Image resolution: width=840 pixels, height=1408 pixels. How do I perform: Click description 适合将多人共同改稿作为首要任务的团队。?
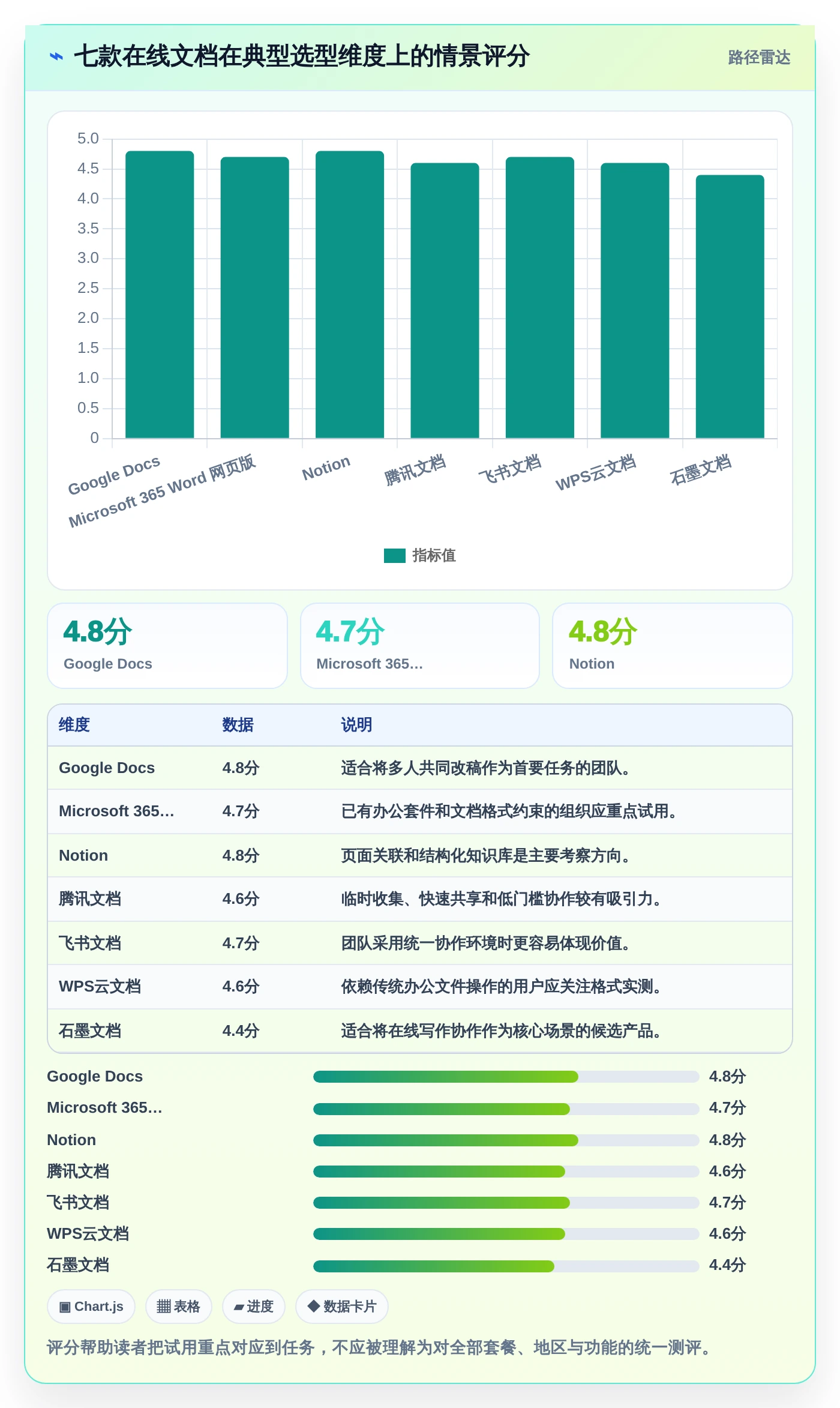[485, 768]
